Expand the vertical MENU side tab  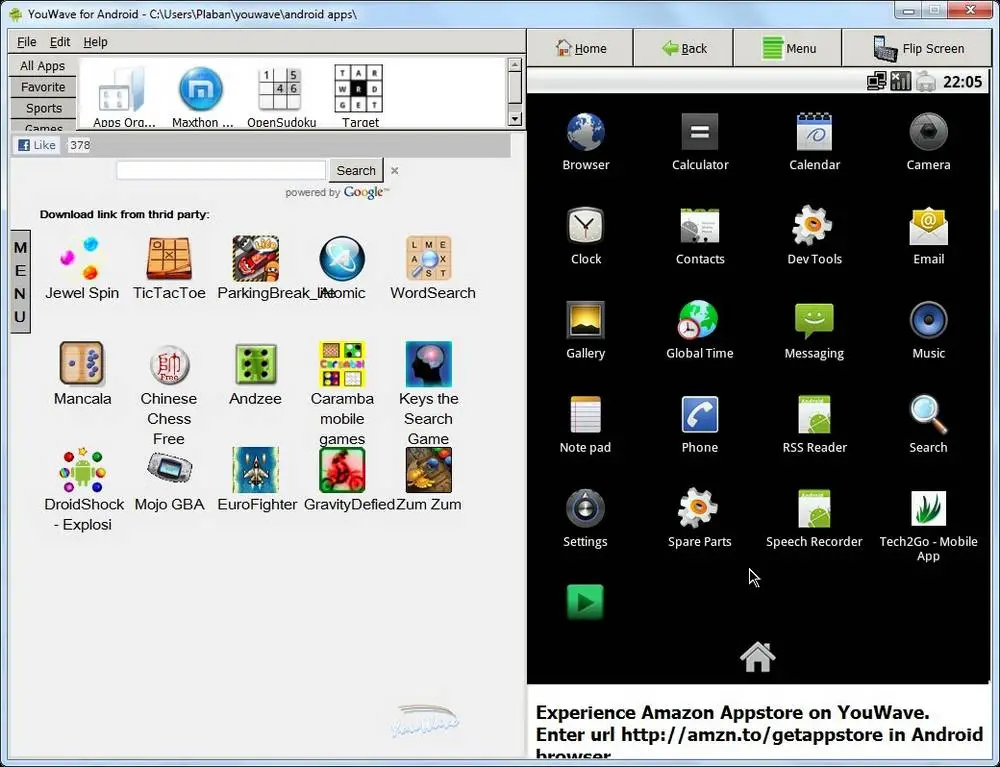coord(20,282)
